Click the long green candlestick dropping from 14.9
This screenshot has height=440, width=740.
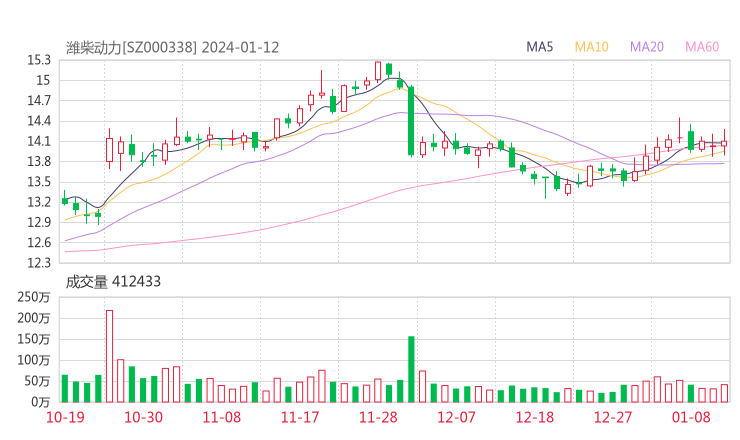click(x=412, y=121)
